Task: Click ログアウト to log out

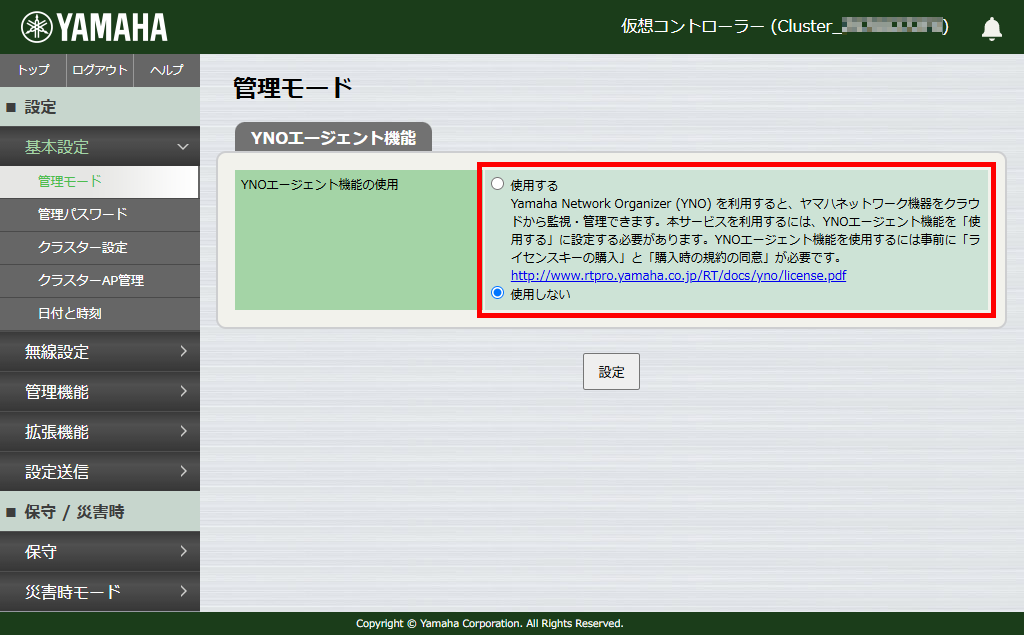Action: (100, 70)
